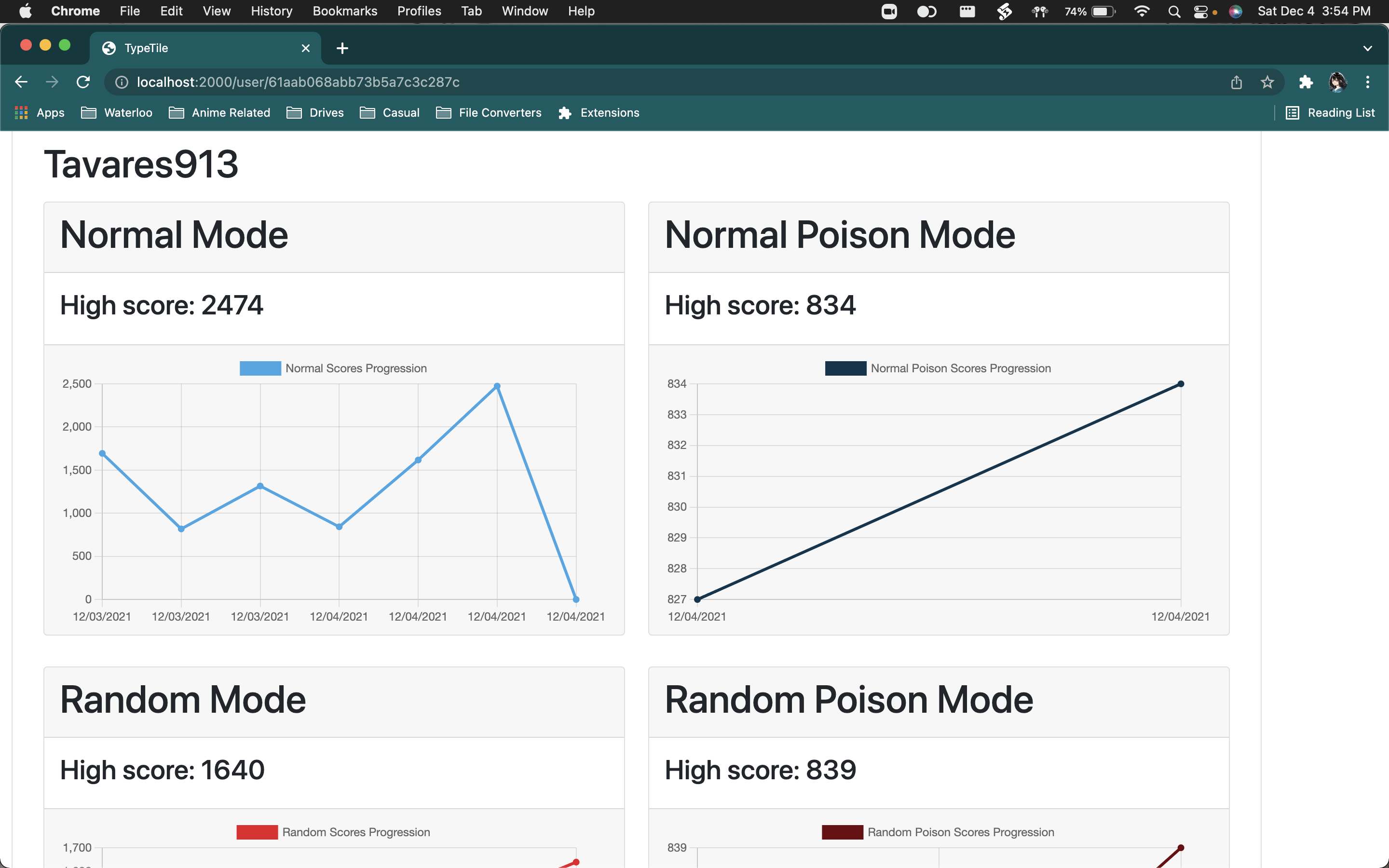The height and width of the screenshot is (868, 1389).
Task: Hide Random Scores Progression dataset
Action: pos(333,832)
